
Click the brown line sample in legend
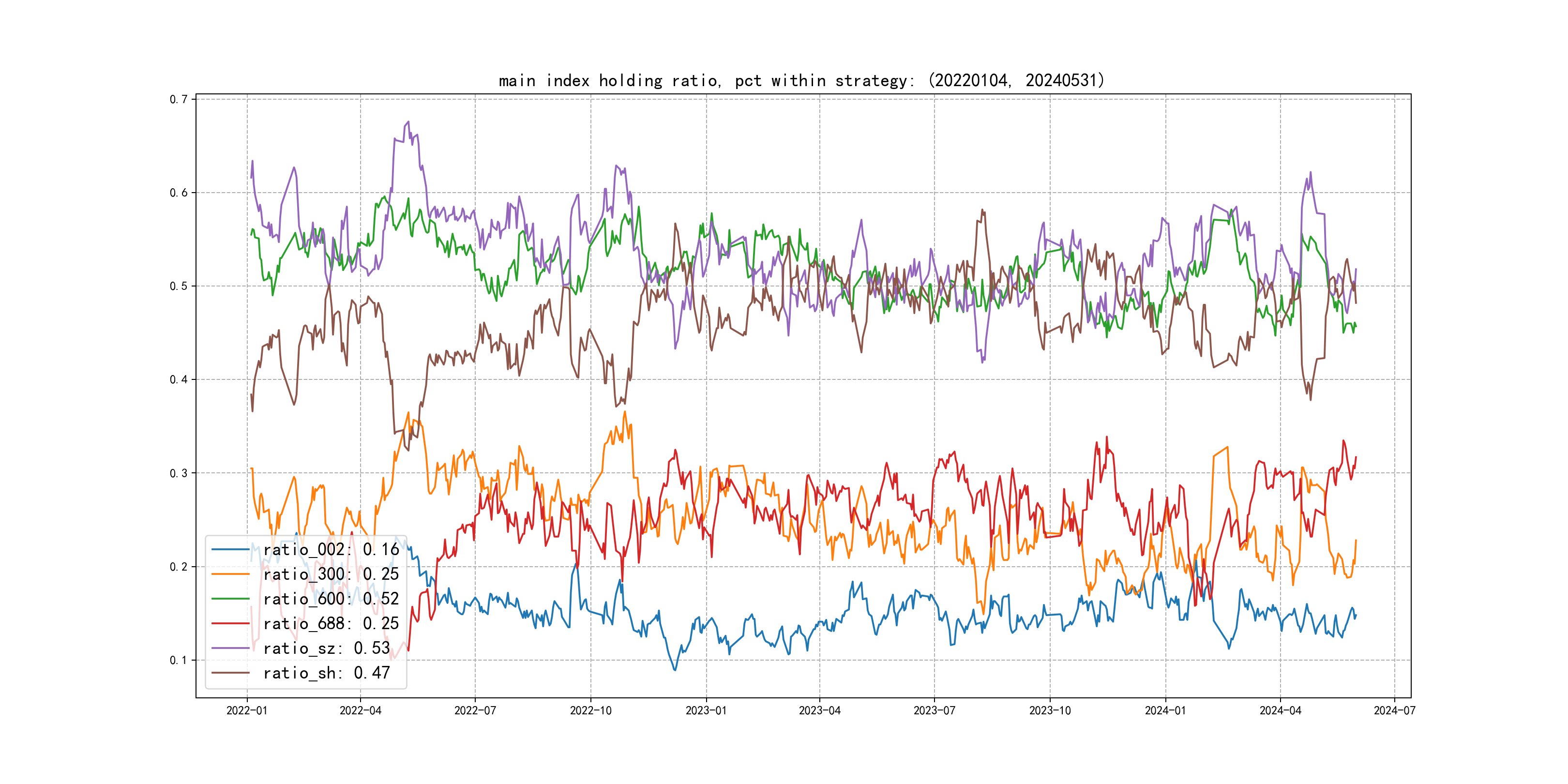231,673
